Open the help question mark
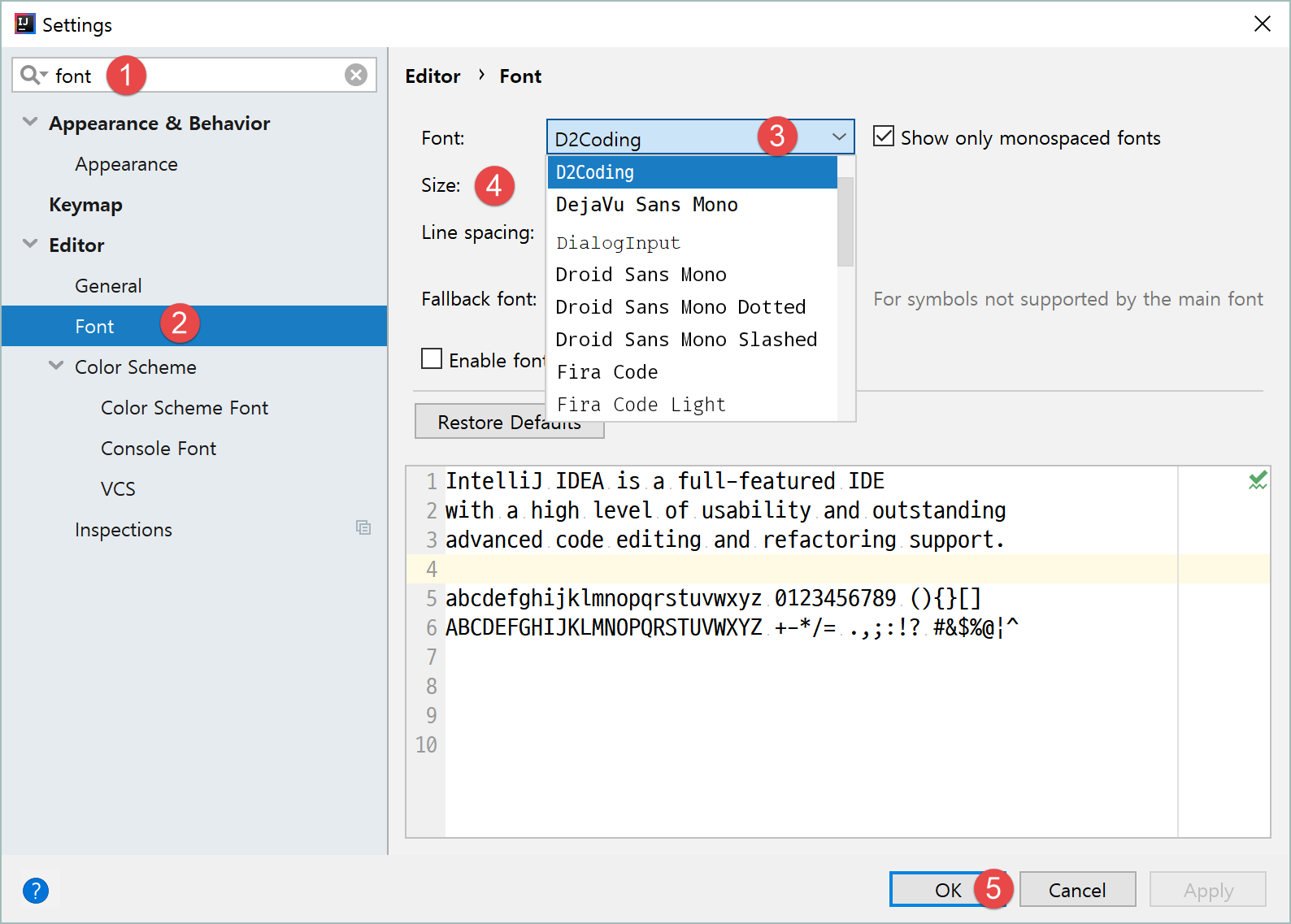The height and width of the screenshot is (924, 1291). pos(36,891)
